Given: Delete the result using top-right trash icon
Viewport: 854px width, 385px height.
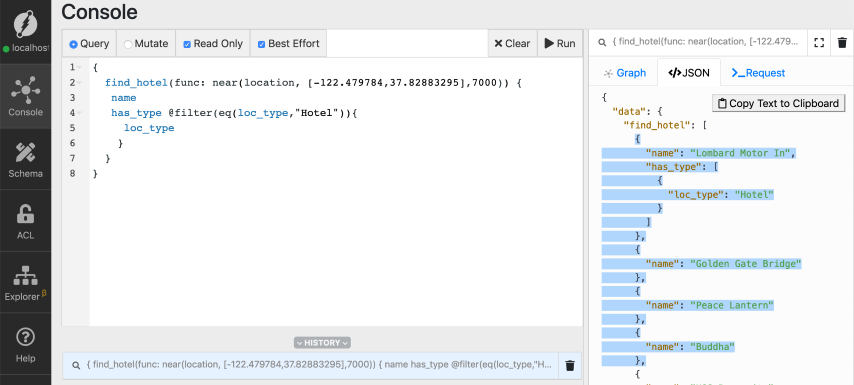Looking at the screenshot, I should tap(842, 43).
